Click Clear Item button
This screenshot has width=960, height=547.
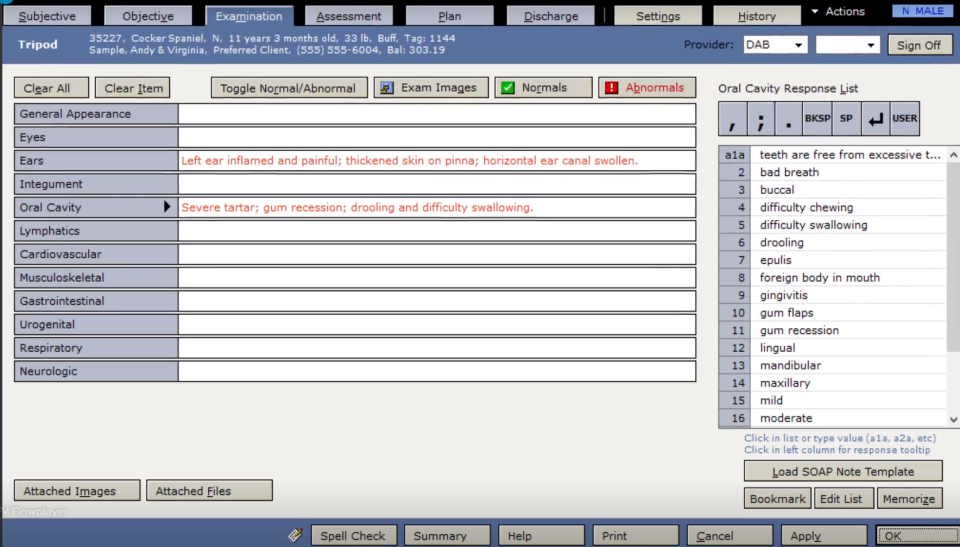pyautogui.click(x=133, y=88)
